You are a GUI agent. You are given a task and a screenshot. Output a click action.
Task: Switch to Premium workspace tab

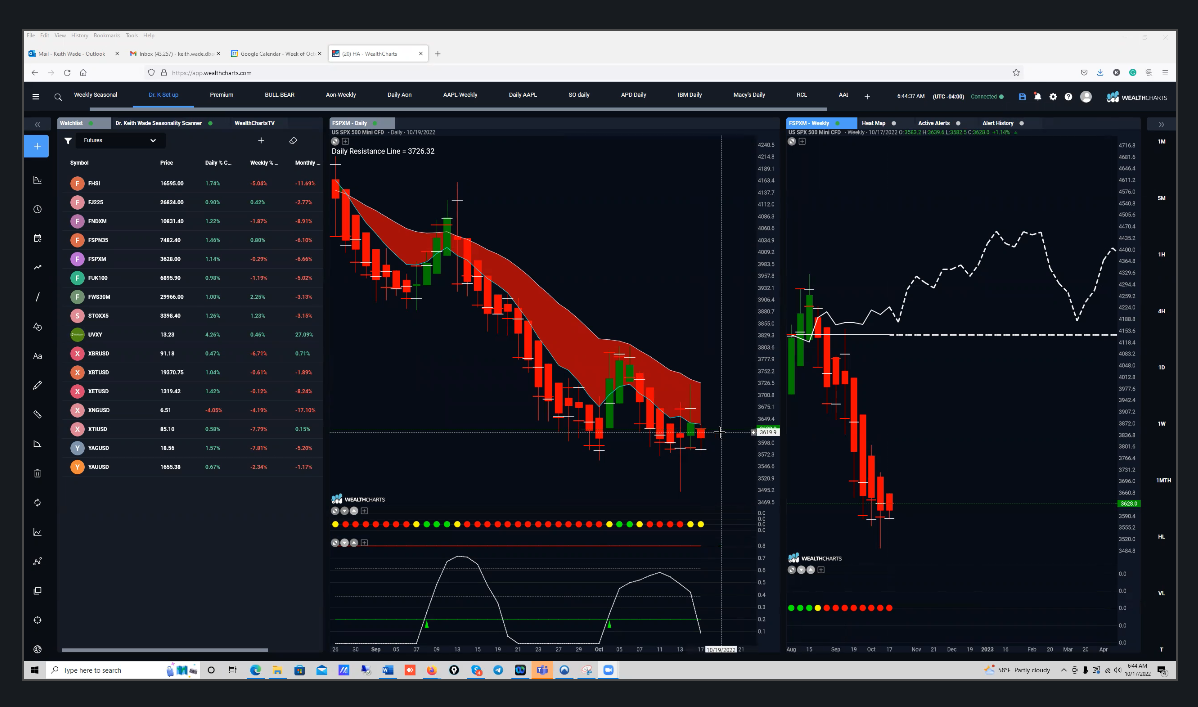coord(221,95)
